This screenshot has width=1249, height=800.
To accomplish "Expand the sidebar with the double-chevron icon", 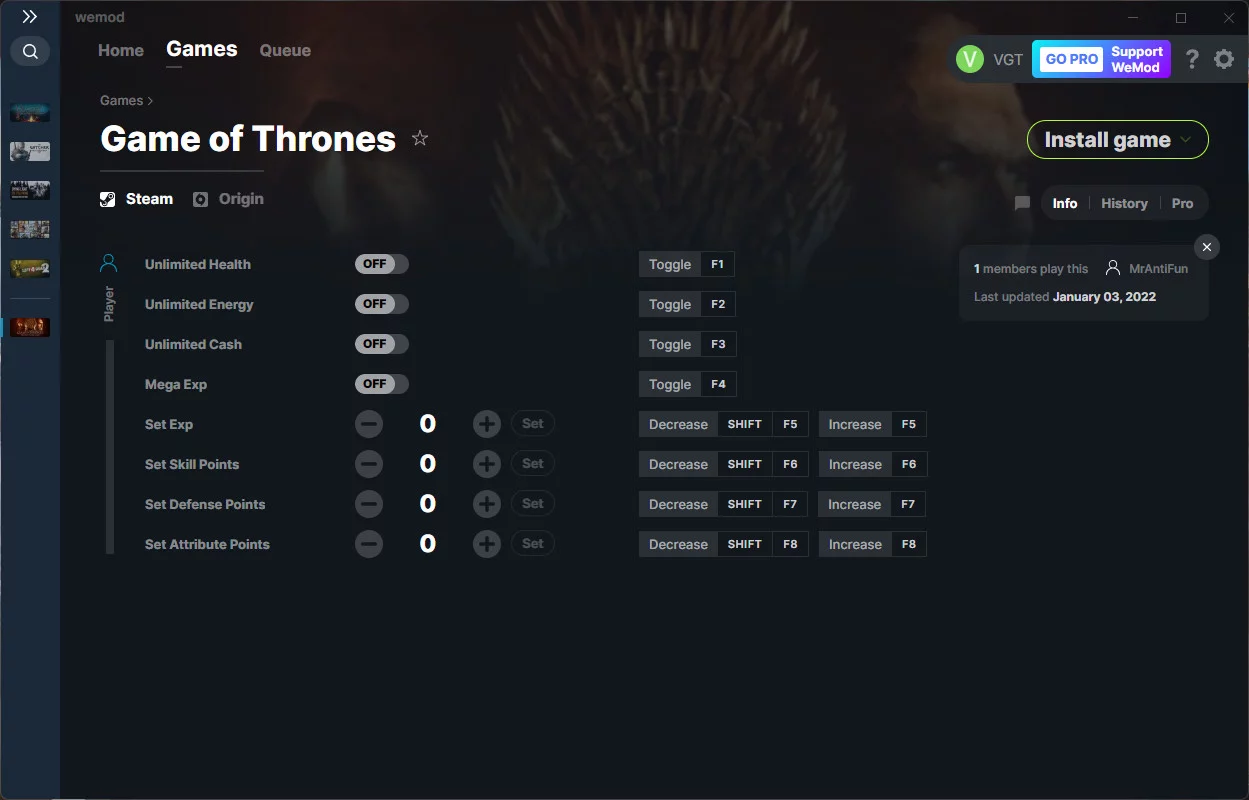I will point(30,17).
